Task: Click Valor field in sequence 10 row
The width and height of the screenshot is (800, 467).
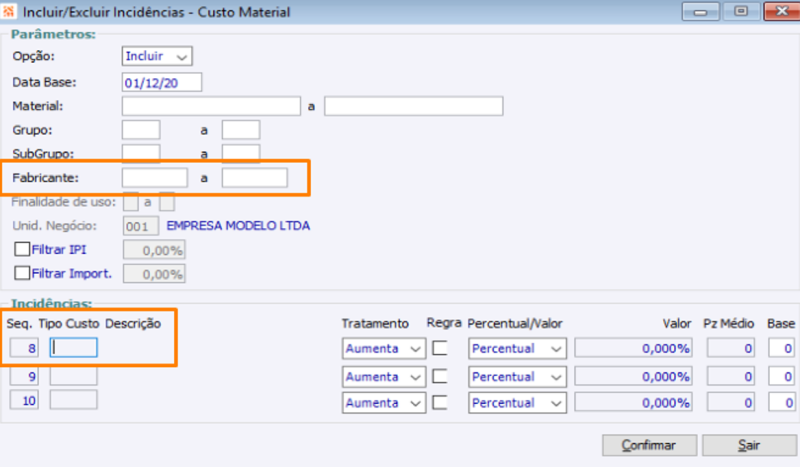Action: 634,403
